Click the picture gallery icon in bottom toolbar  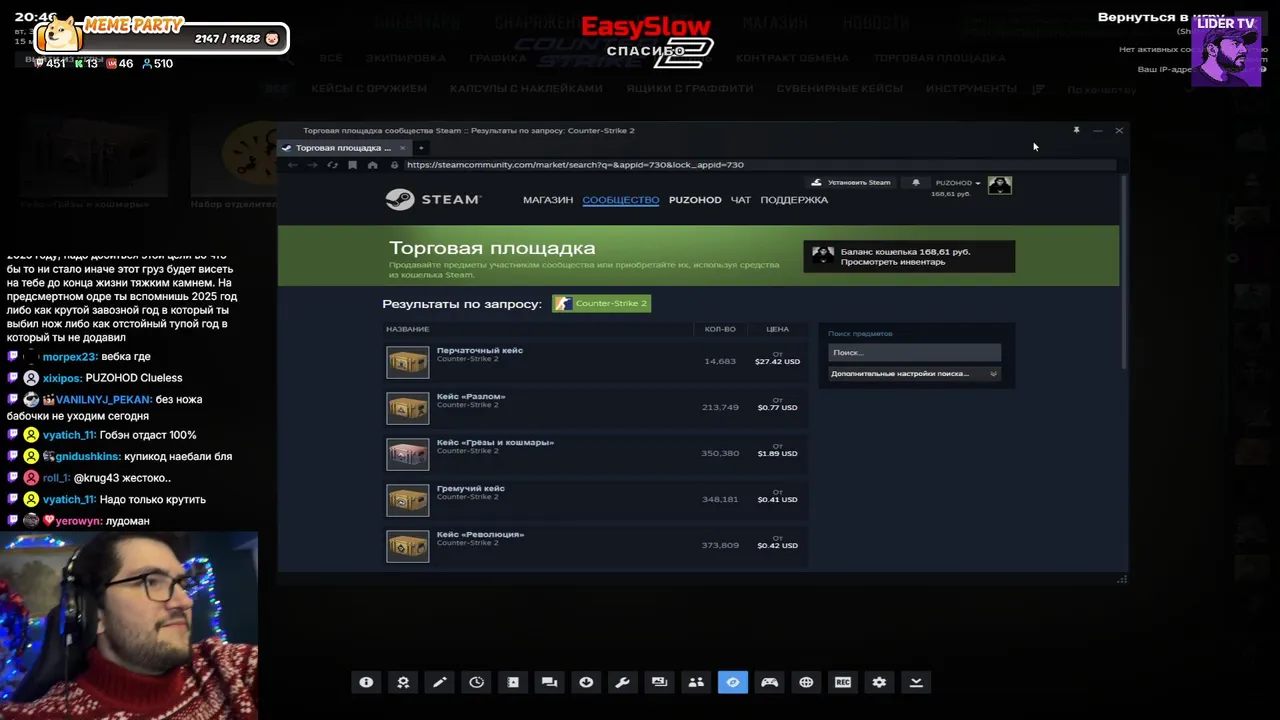tap(659, 682)
